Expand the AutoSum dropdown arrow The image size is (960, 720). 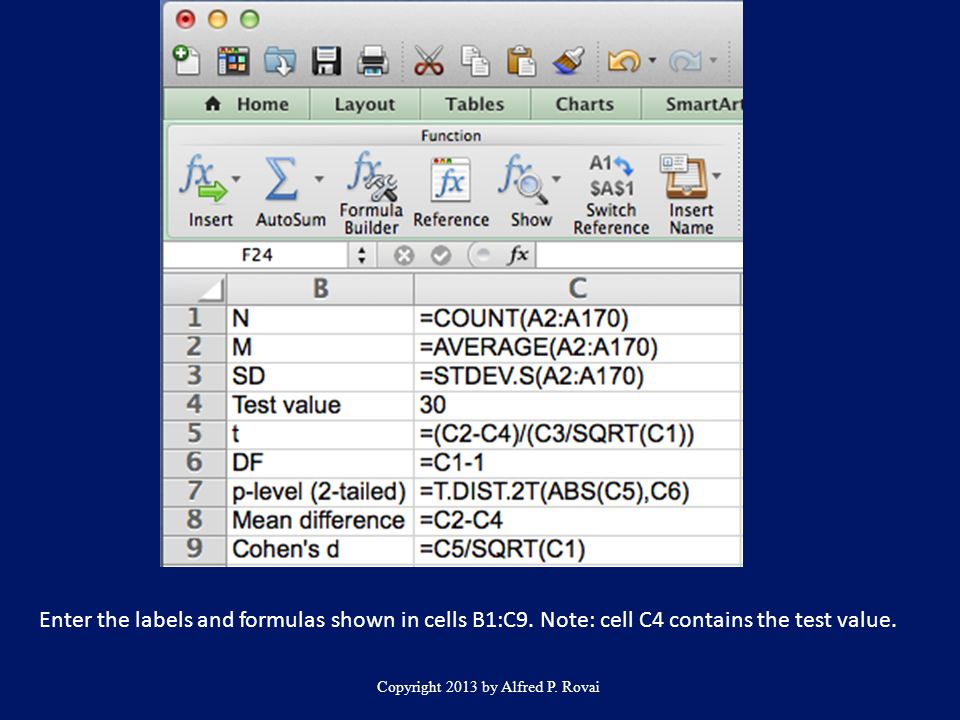point(319,179)
